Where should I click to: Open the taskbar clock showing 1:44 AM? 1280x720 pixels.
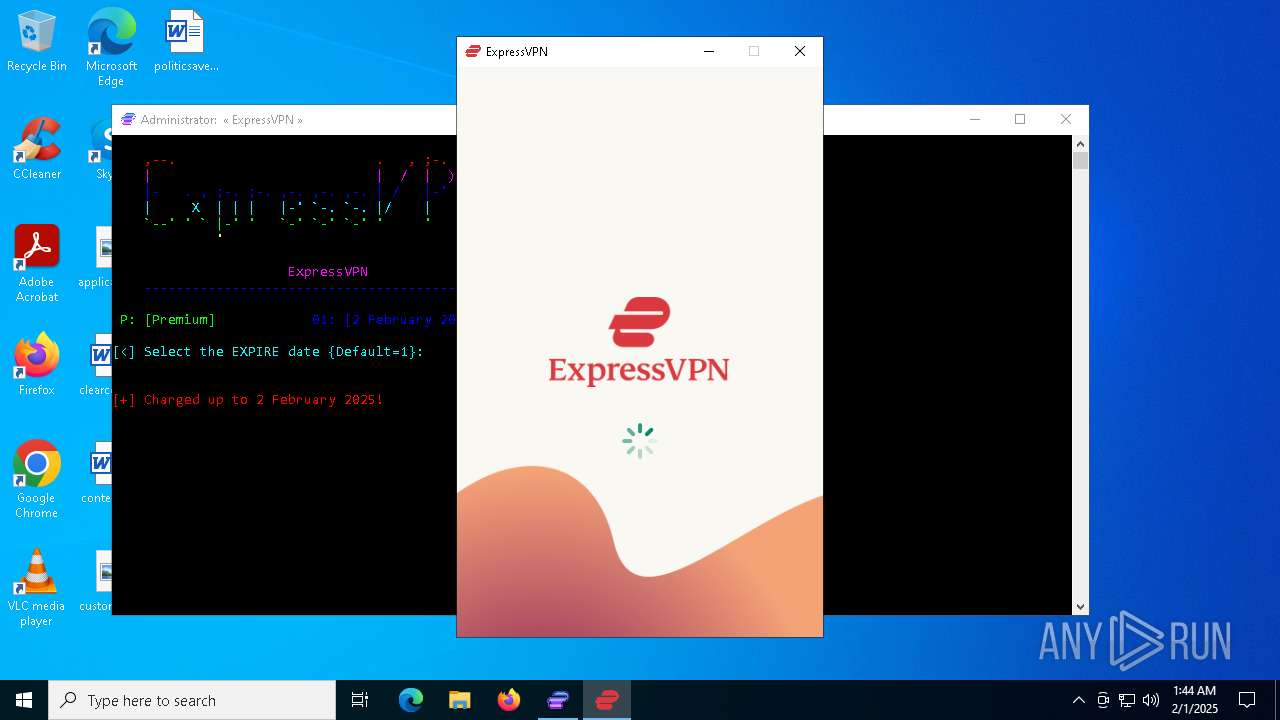coord(1195,700)
